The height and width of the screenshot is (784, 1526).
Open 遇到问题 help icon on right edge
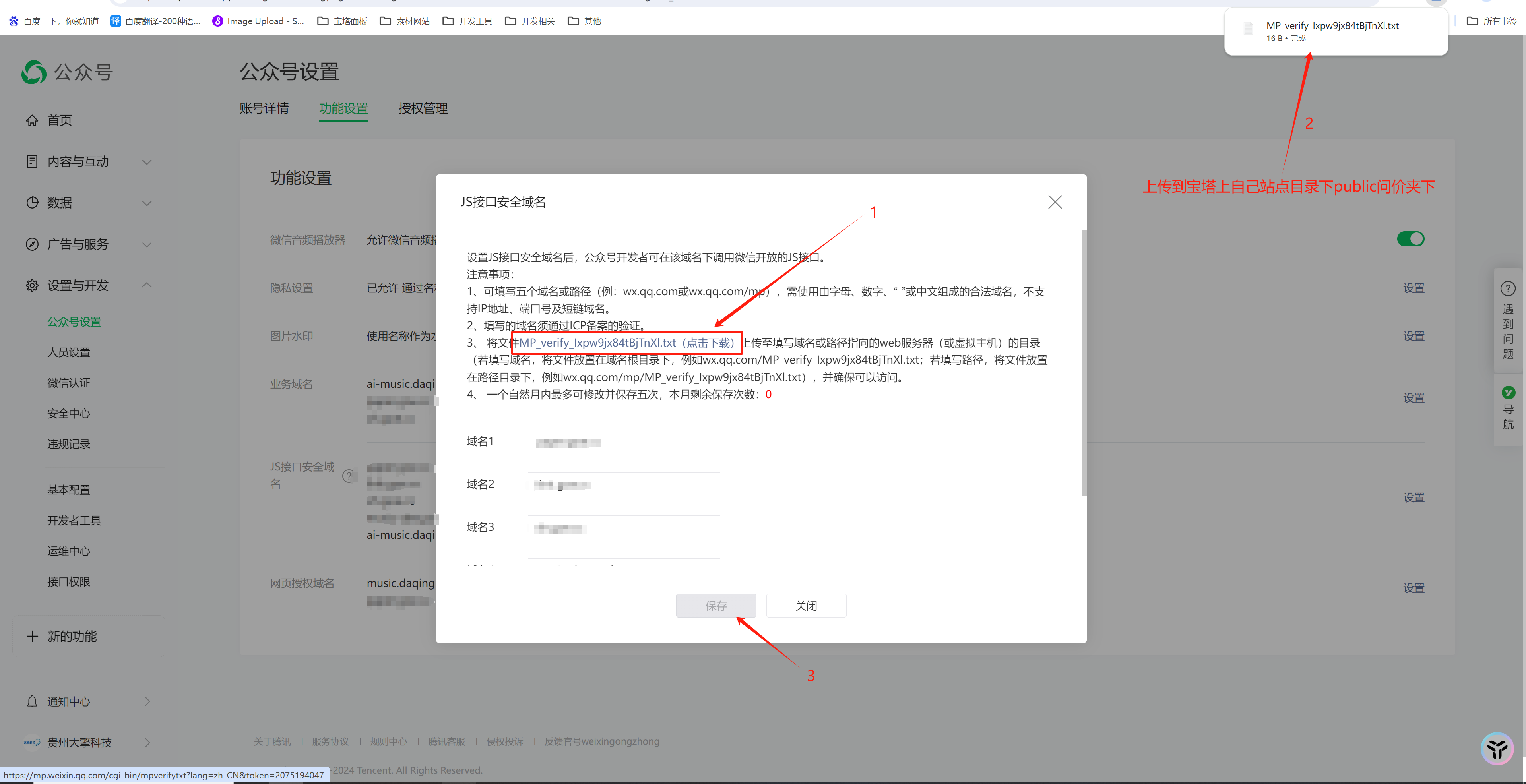[x=1508, y=288]
